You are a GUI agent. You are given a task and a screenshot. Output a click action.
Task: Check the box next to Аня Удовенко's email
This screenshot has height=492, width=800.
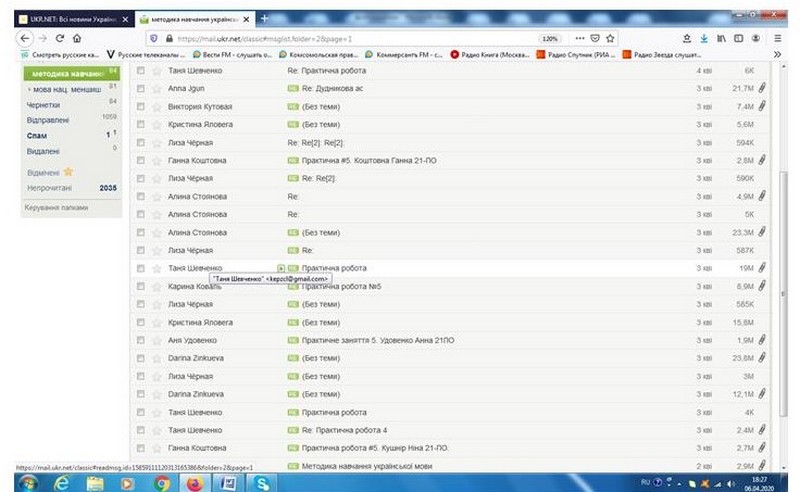[x=141, y=340]
